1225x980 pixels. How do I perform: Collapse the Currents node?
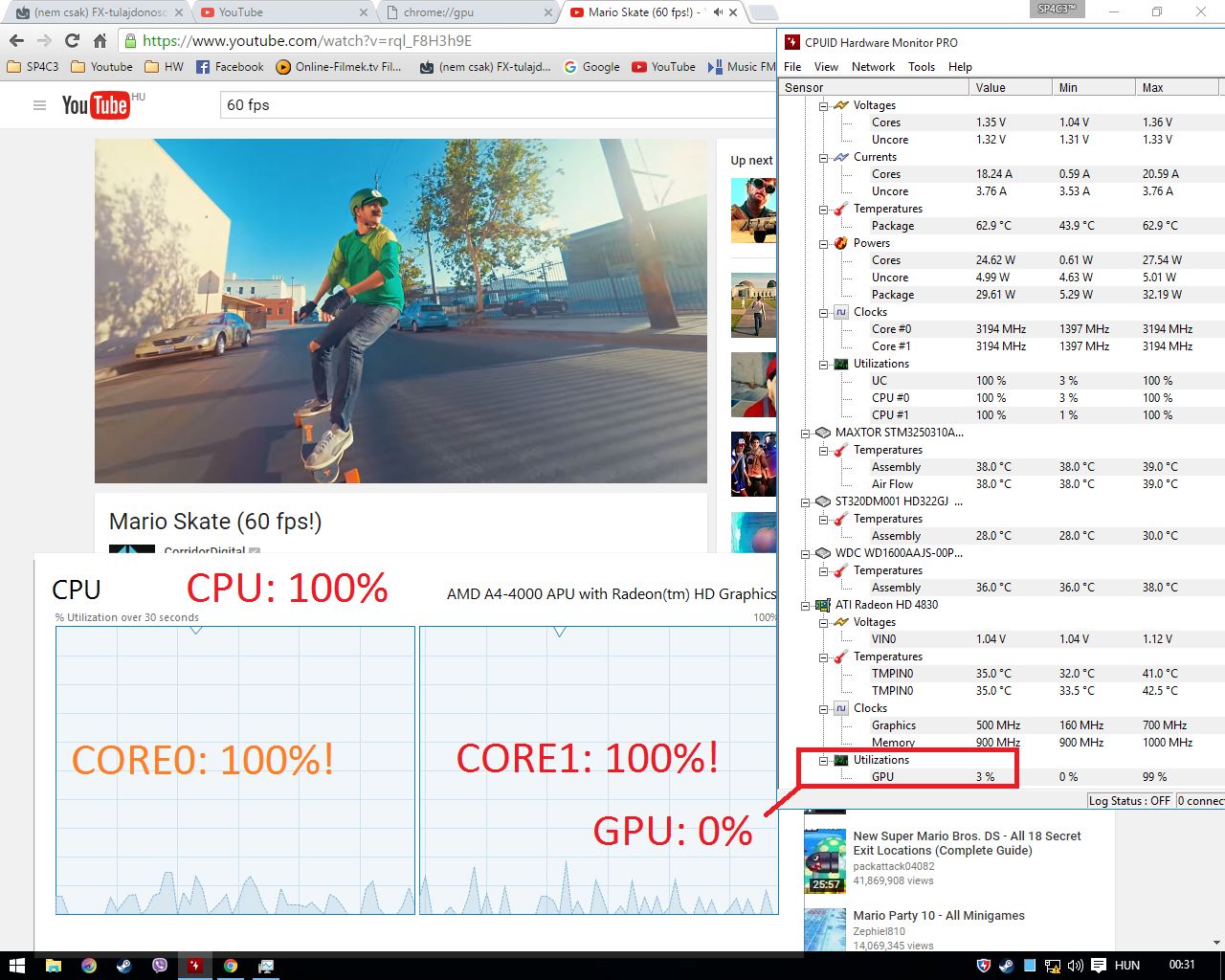coord(823,157)
